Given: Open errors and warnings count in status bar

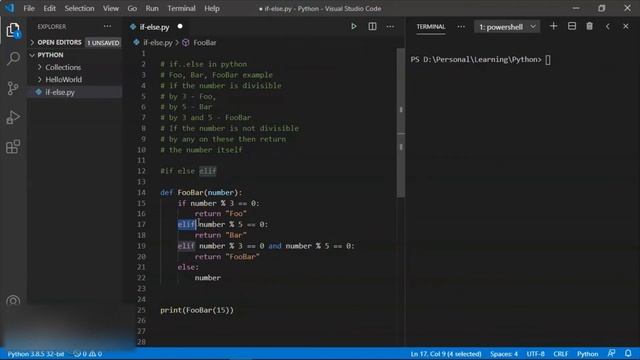Looking at the screenshot, I should click(88, 354).
